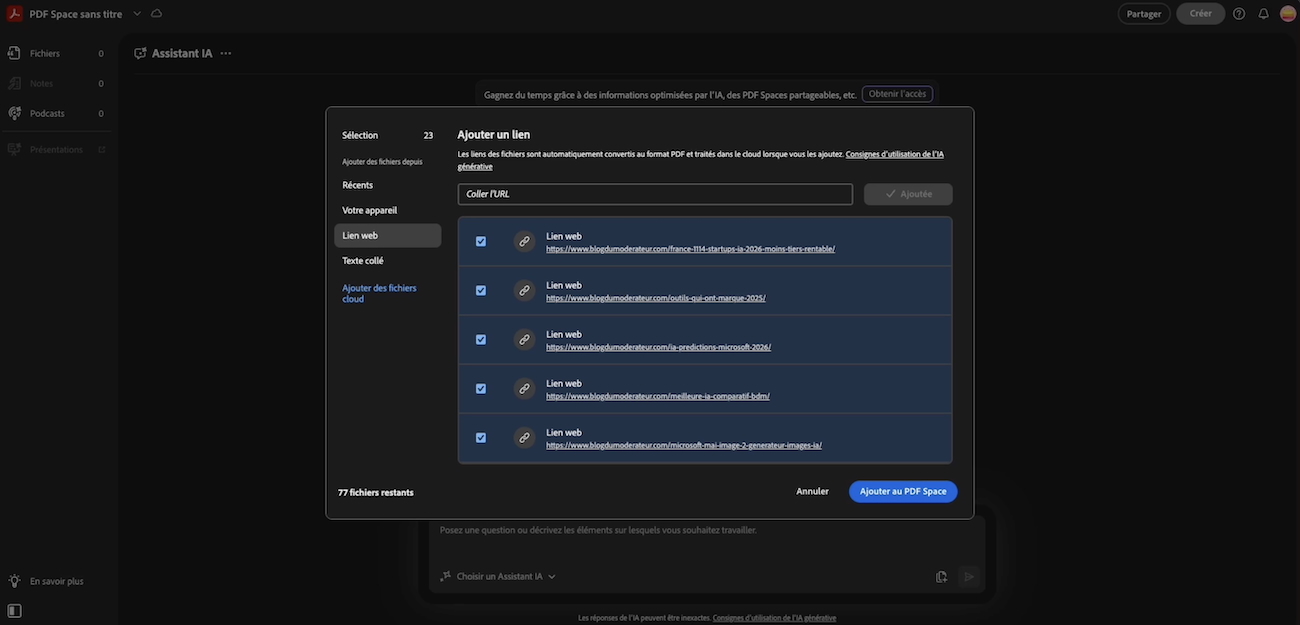The height and width of the screenshot is (625, 1300).
Task: Uncheck the outils-qui-ont-marque-2025 link checkbox
Action: pos(481,290)
